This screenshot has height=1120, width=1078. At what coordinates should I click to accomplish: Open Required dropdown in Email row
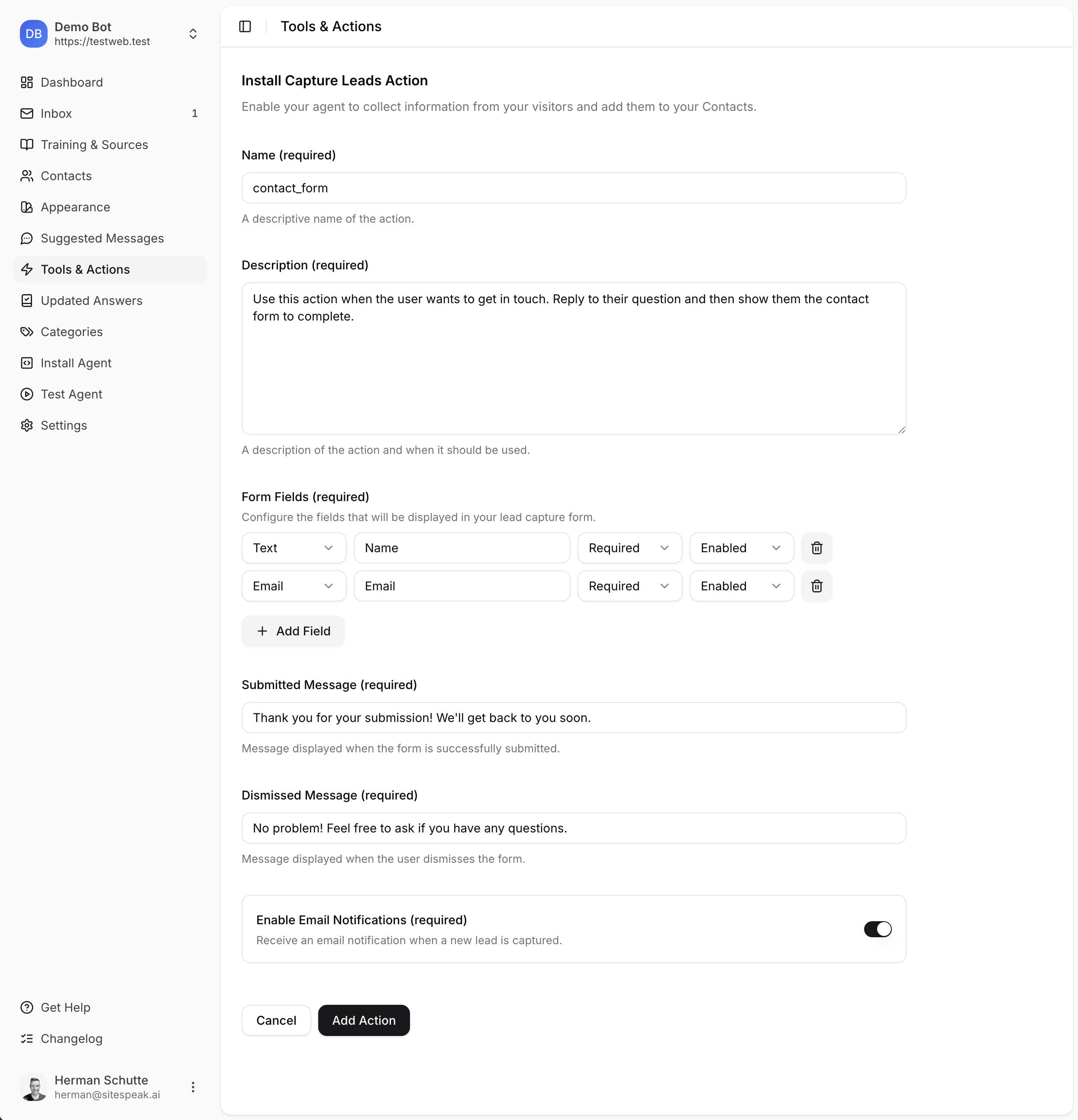pos(629,586)
